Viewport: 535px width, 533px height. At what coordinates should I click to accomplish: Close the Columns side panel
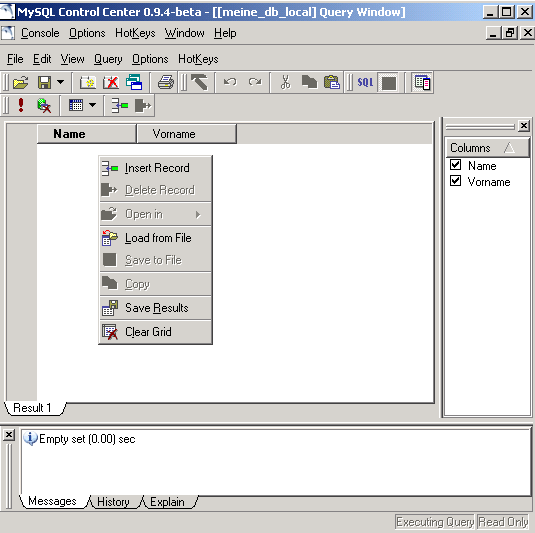[x=523, y=126]
